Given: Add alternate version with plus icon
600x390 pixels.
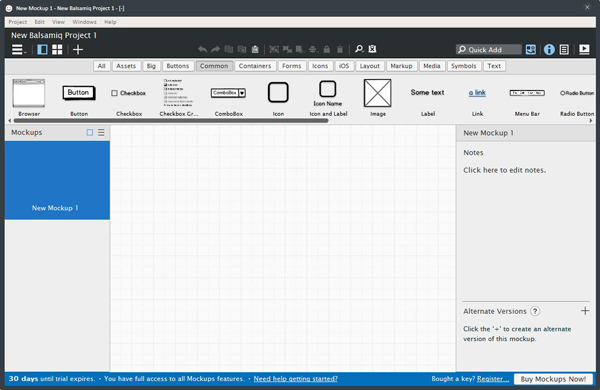Looking at the screenshot, I should [x=585, y=311].
